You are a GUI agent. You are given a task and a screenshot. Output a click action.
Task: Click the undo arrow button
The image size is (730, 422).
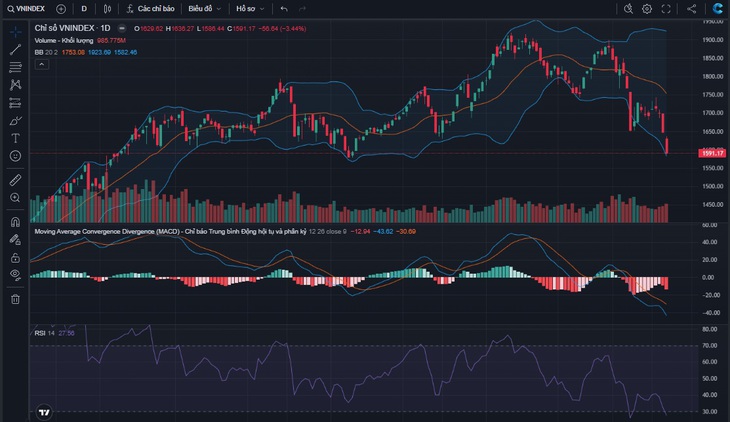click(284, 8)
